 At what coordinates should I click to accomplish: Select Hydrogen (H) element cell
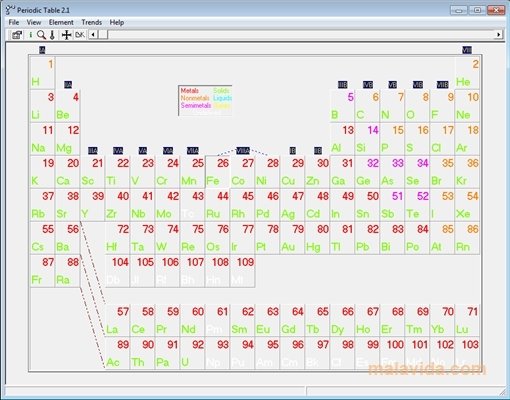pyautogui.click(x=42, y=73)
